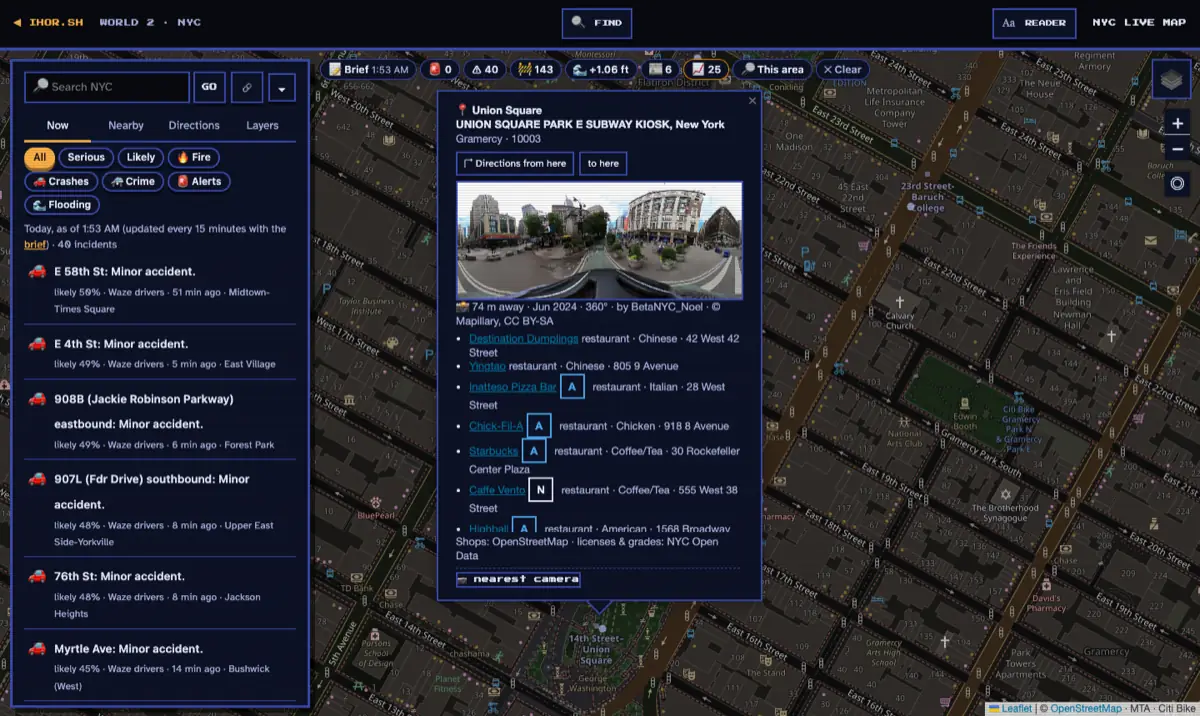Image resolution: width=1200 pixels, height=716 pixels.
Task: Click Directions from here in the popup
Action: tap(515, 164)
